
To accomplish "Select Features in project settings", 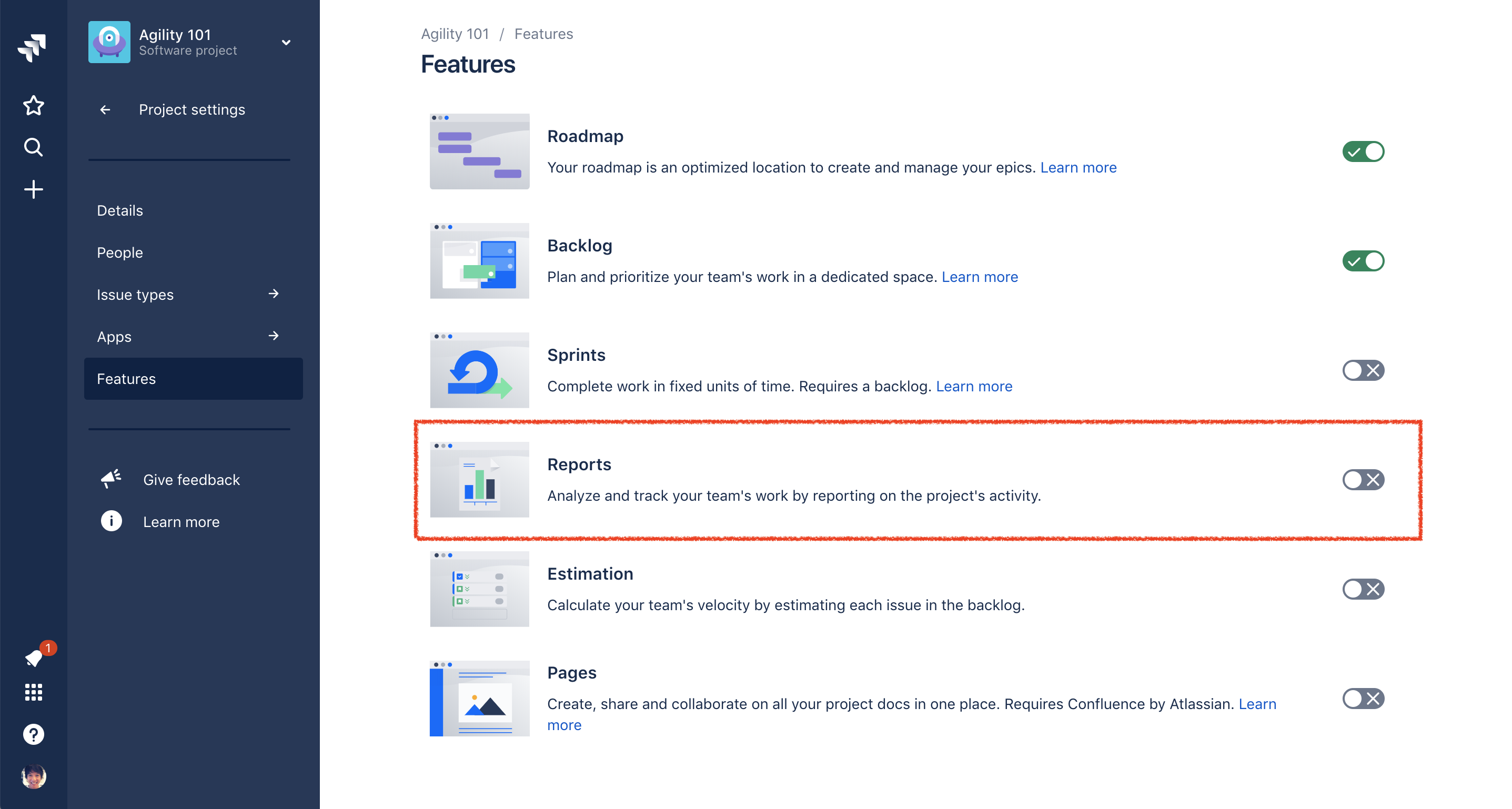I will click(126, 378).
